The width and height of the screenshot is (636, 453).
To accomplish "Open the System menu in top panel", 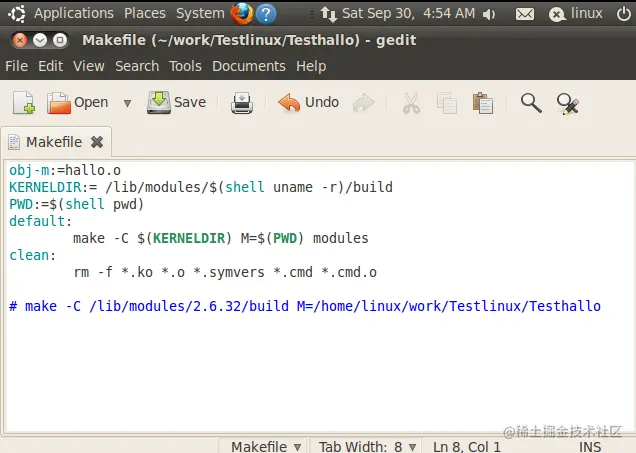I will pos(200,13).
